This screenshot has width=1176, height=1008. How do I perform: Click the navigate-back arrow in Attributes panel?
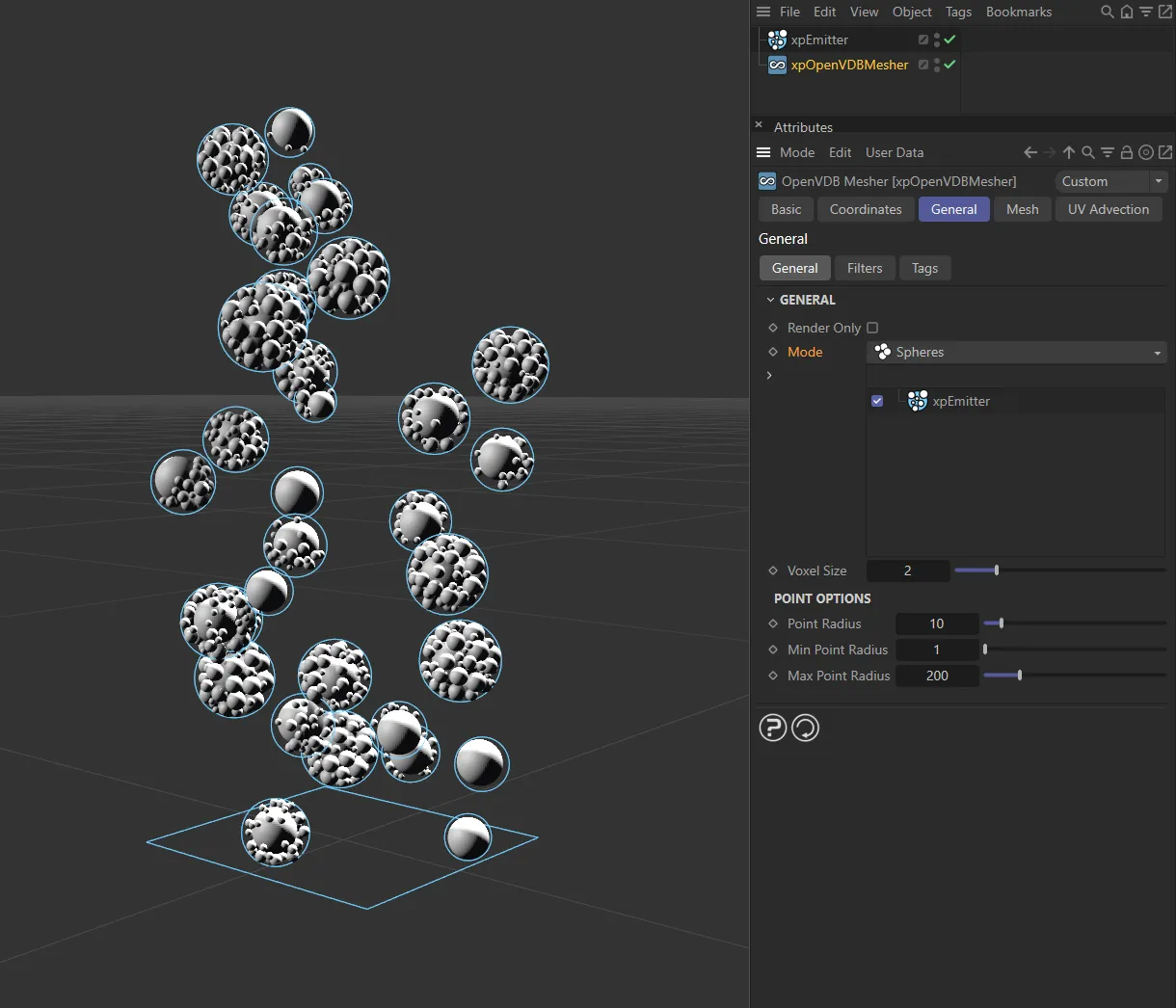[1029, 152]
